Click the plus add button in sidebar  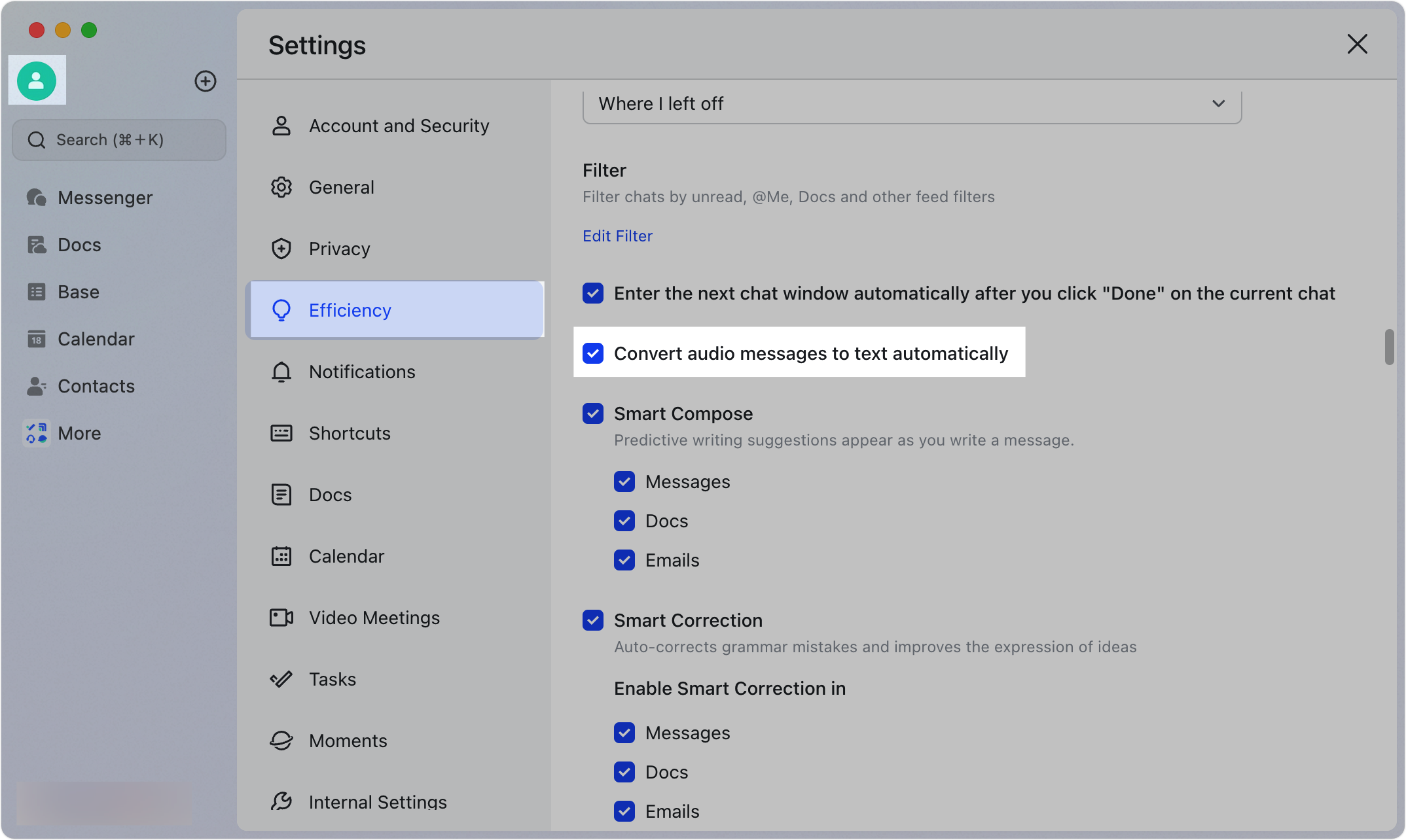[x=206, y=81]
